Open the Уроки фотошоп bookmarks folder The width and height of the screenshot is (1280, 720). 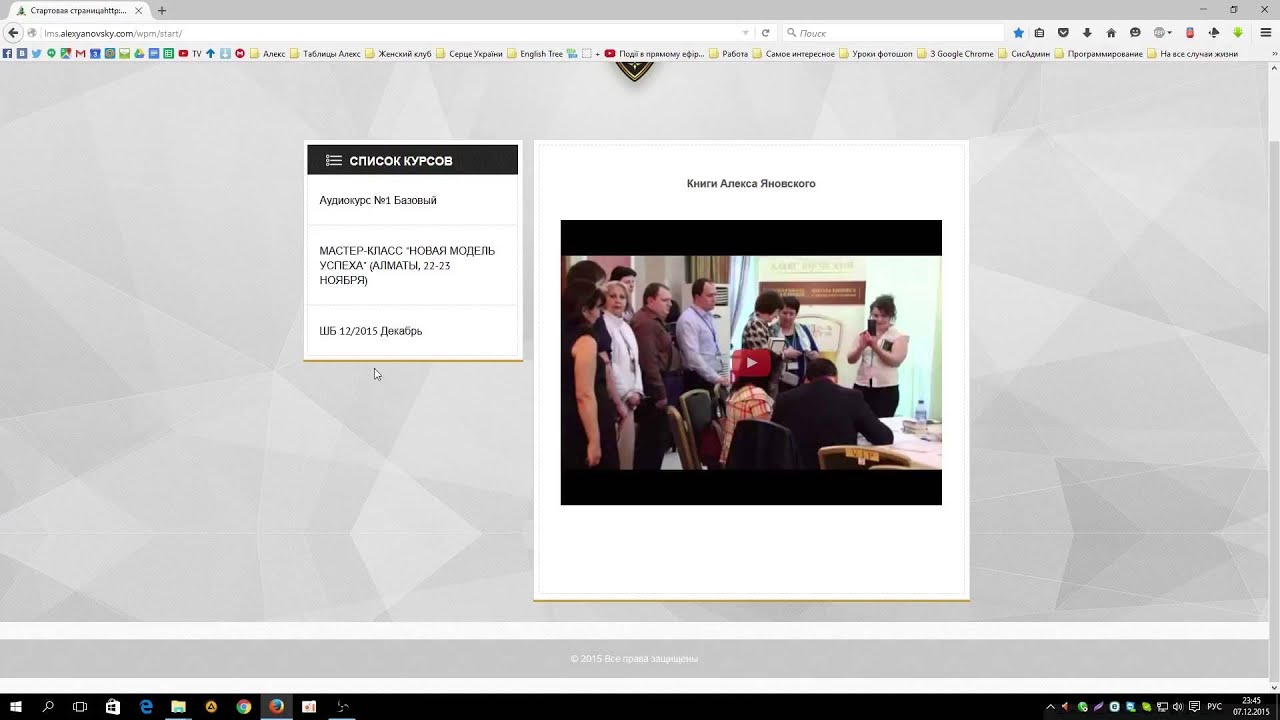pyautogui.click(x=876, y=54)
